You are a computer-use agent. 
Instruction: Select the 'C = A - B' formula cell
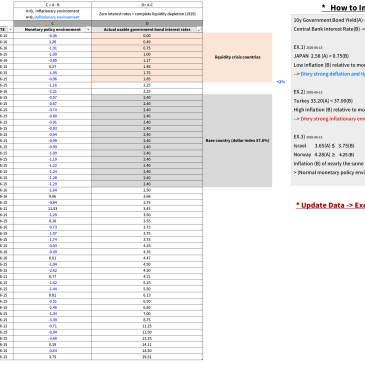point(52,5)
